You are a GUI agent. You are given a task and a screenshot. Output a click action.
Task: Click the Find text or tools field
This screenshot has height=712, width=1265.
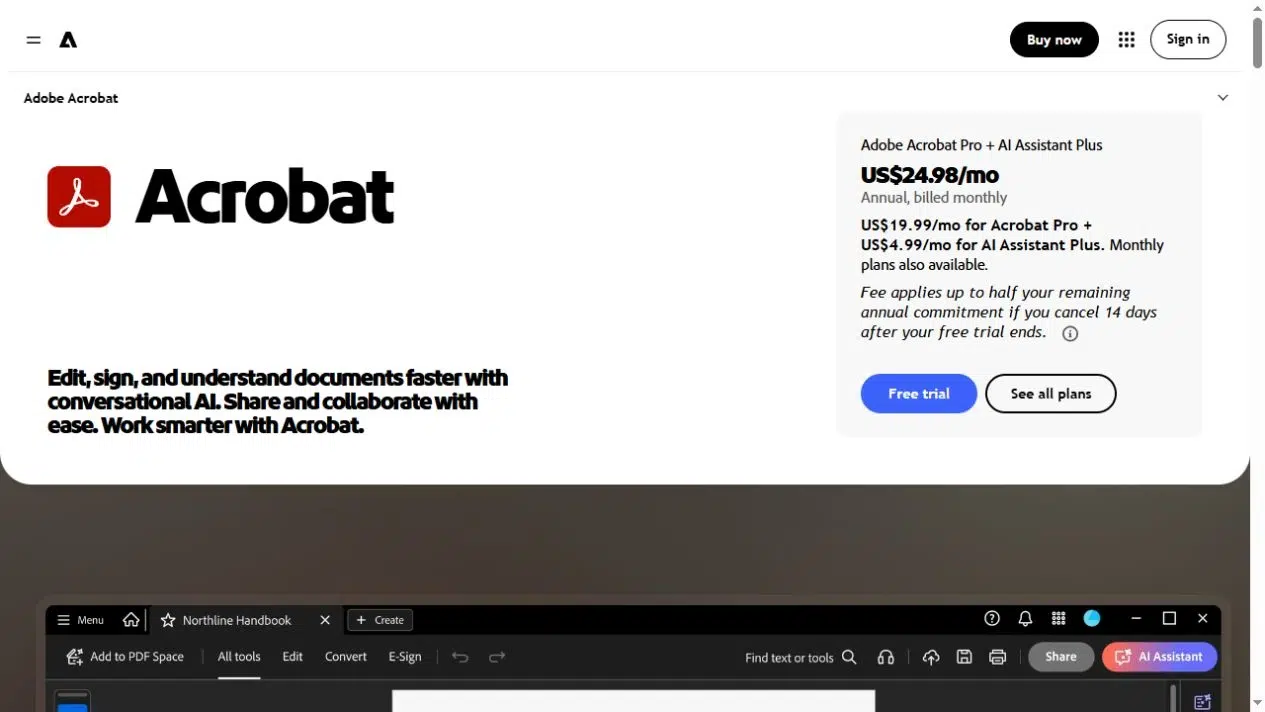[800, 657]
